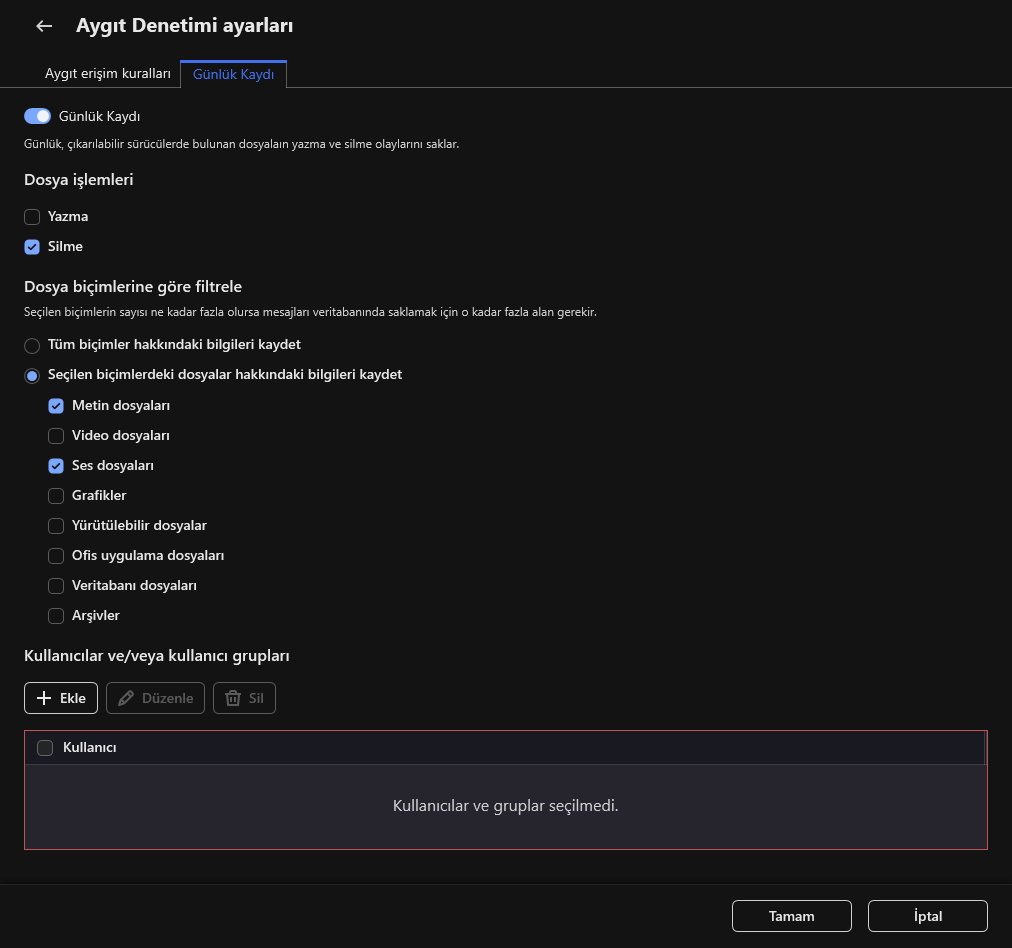1012x948 pixels.
Task: Enable the Yazma checkbox
Action: (32, 217)
